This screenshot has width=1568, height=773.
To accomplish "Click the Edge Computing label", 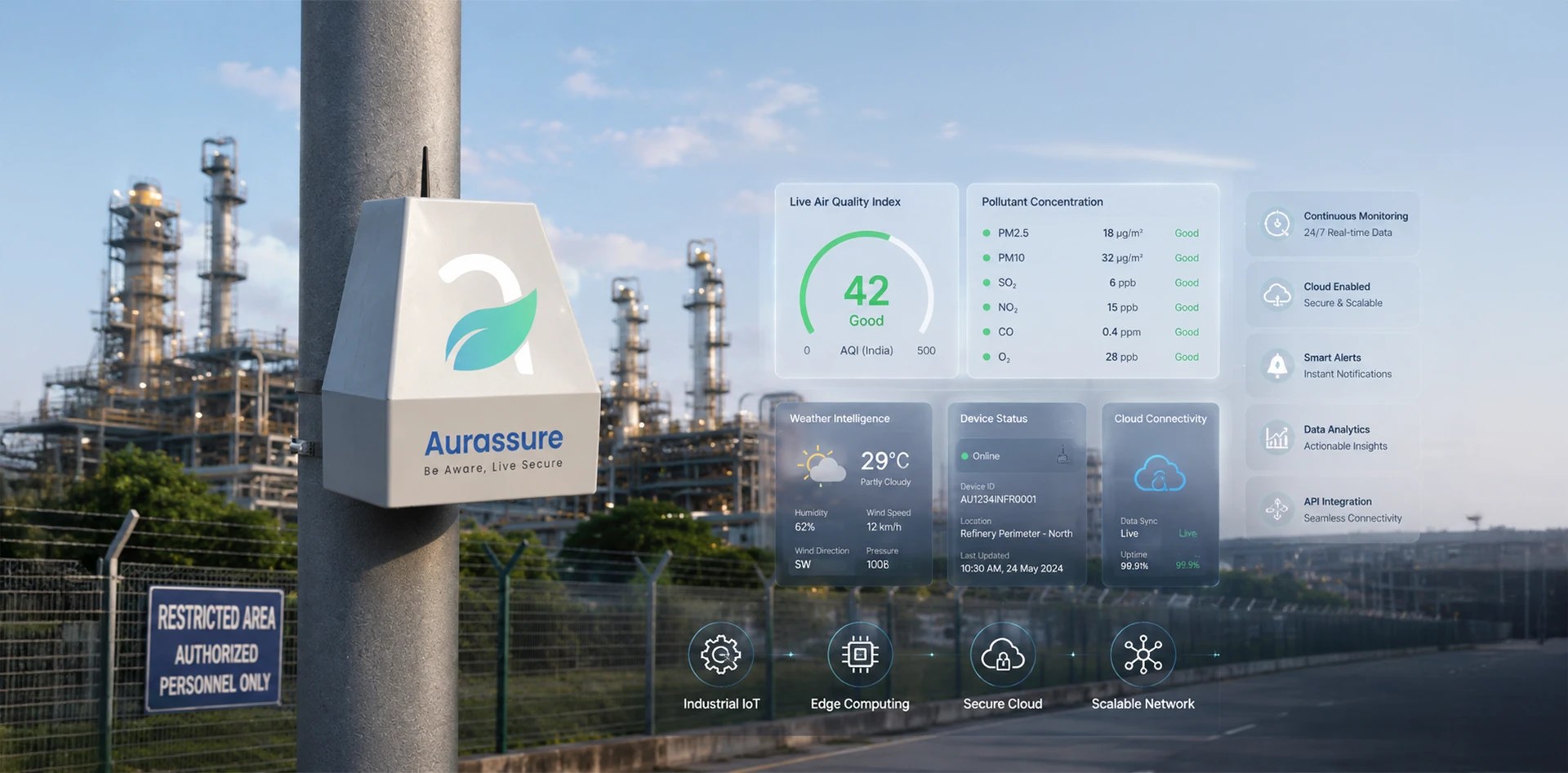I will point(859,704).
